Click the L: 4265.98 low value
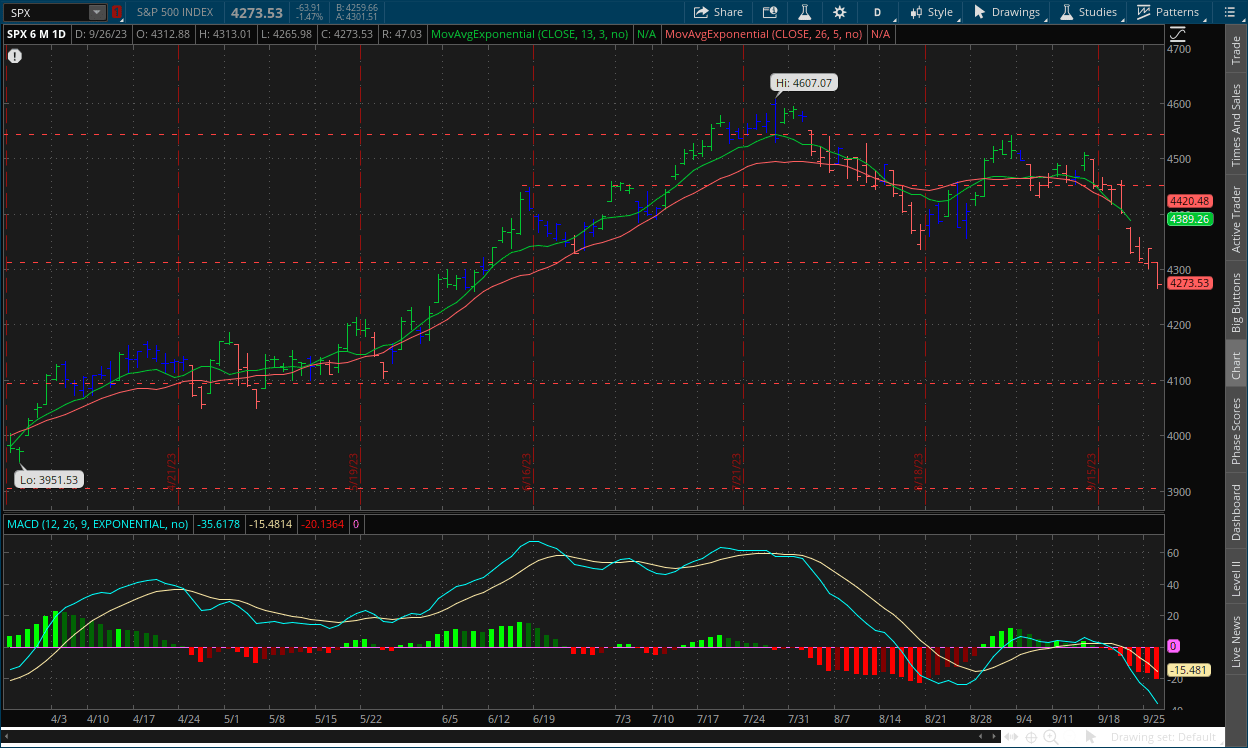1248x748 pixels. [285, 34]
